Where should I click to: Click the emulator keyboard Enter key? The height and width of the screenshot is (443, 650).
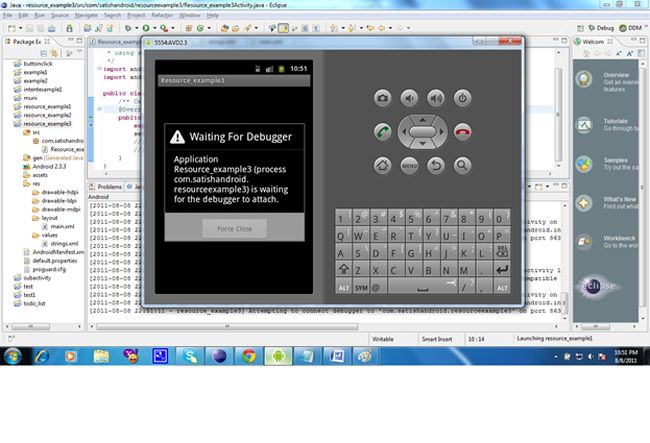tap(502, 270)
